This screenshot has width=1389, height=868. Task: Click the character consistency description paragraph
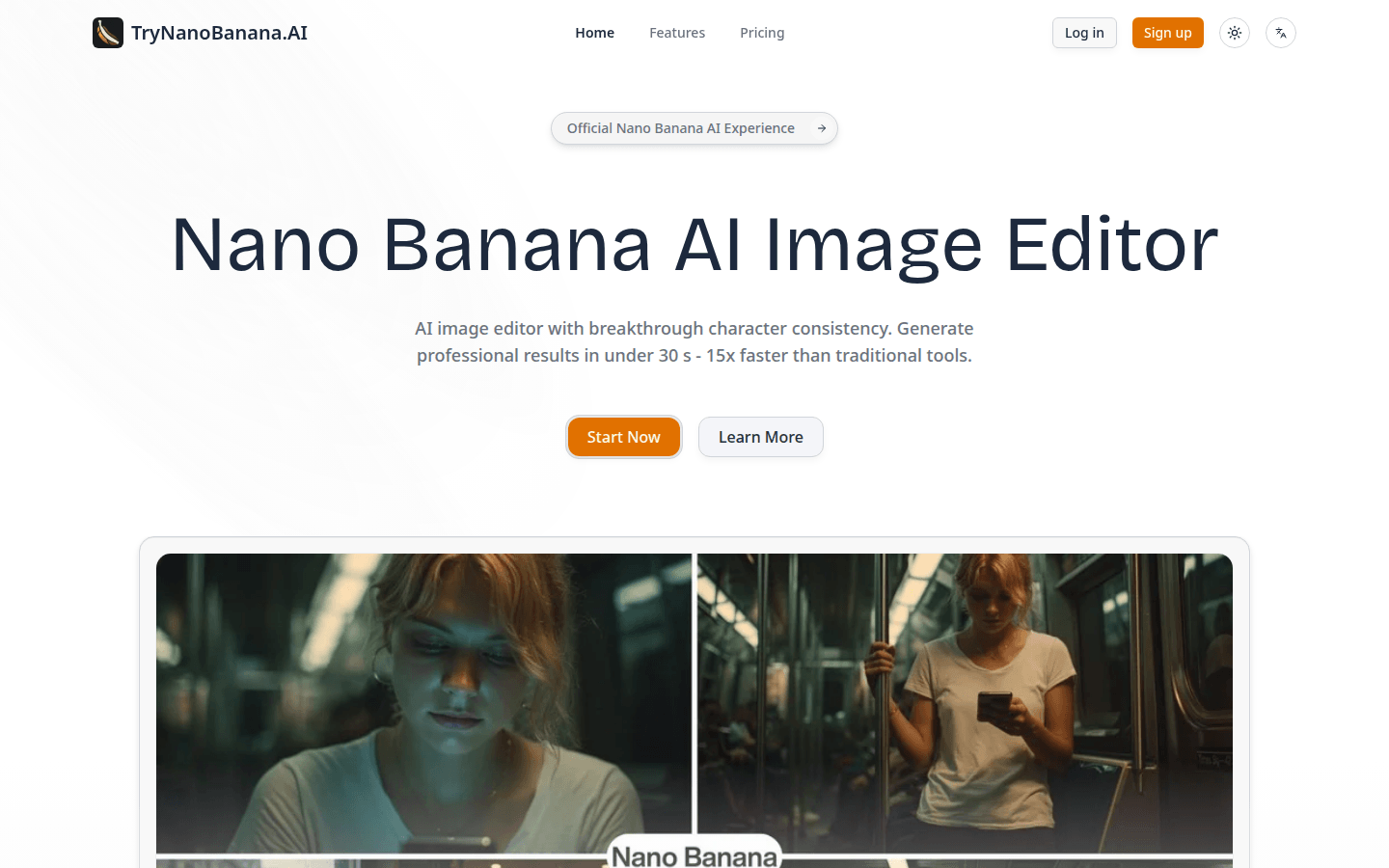[x=694, y=342]
